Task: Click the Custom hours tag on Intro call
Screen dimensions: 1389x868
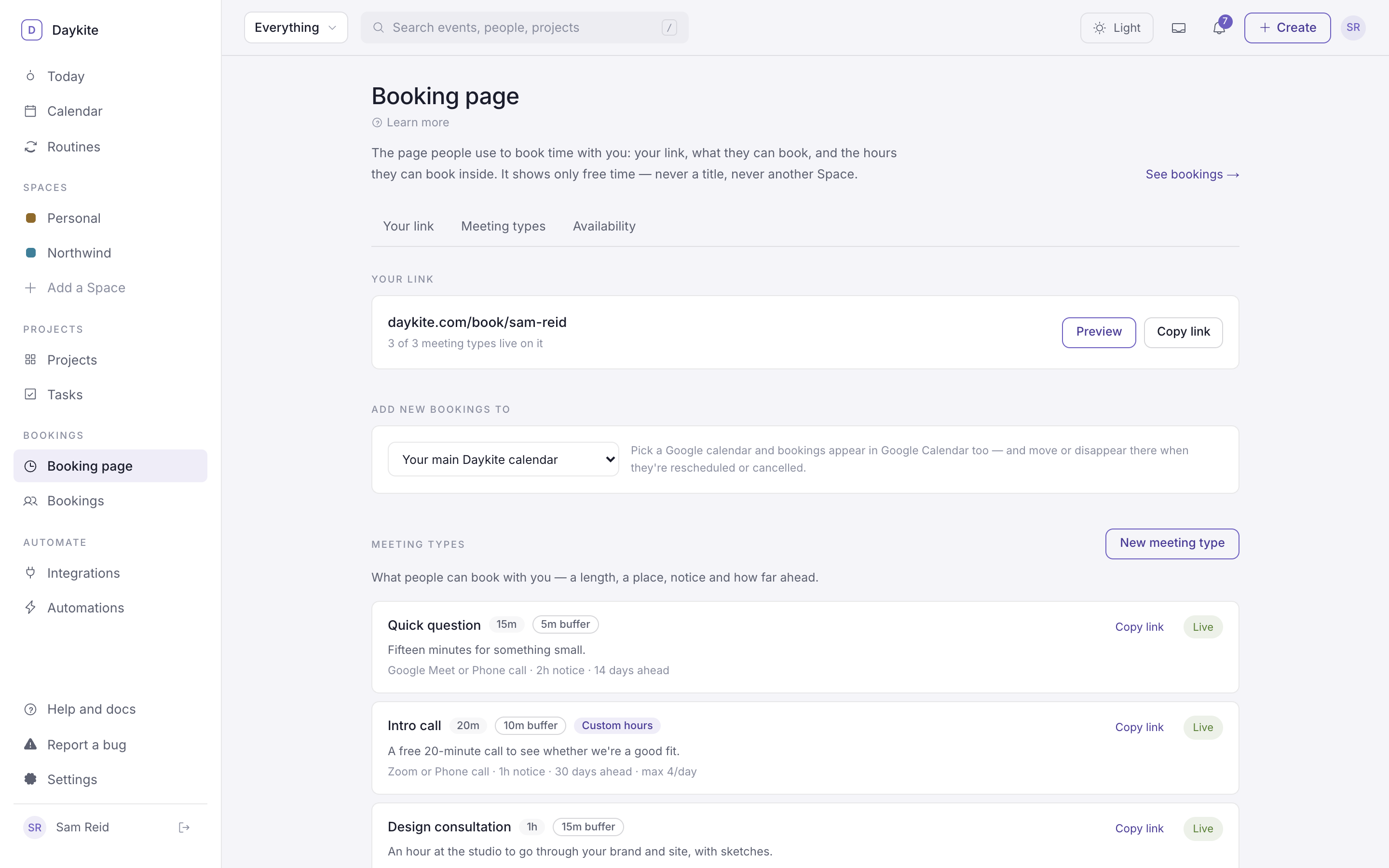Action: [617, 726]
